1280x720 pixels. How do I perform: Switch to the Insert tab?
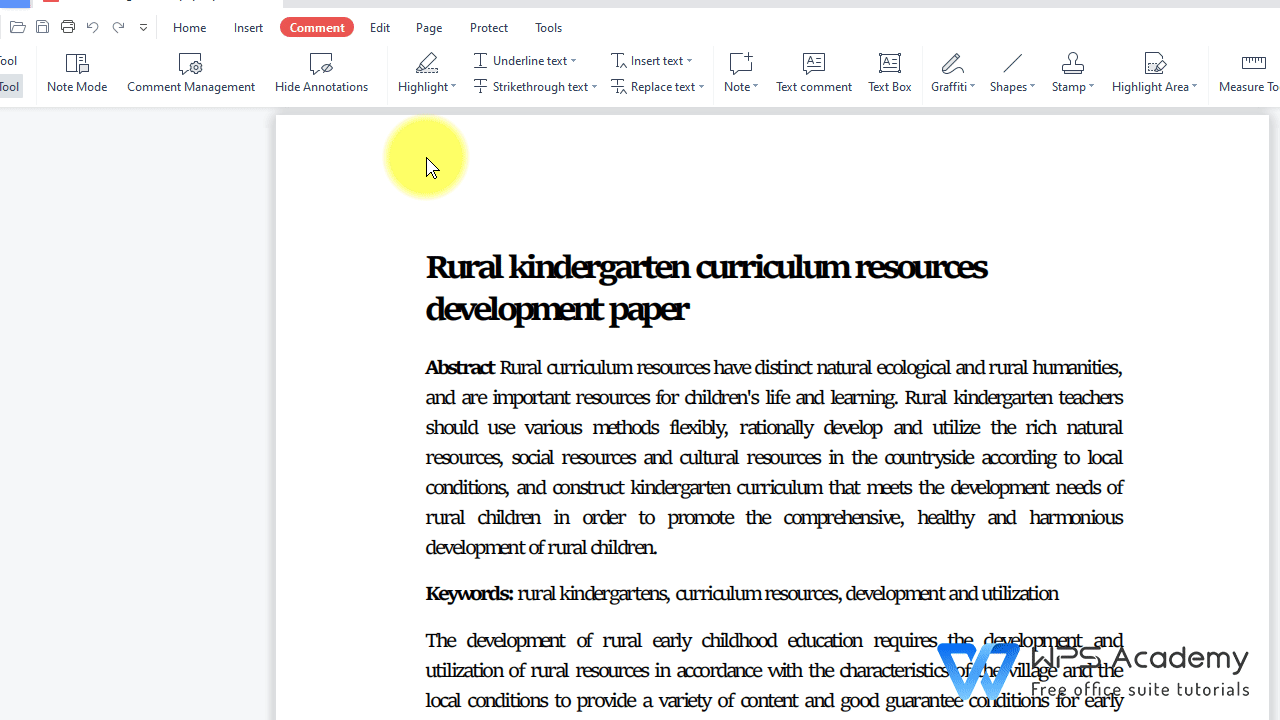pyautogui.click(x=248, y=27)
